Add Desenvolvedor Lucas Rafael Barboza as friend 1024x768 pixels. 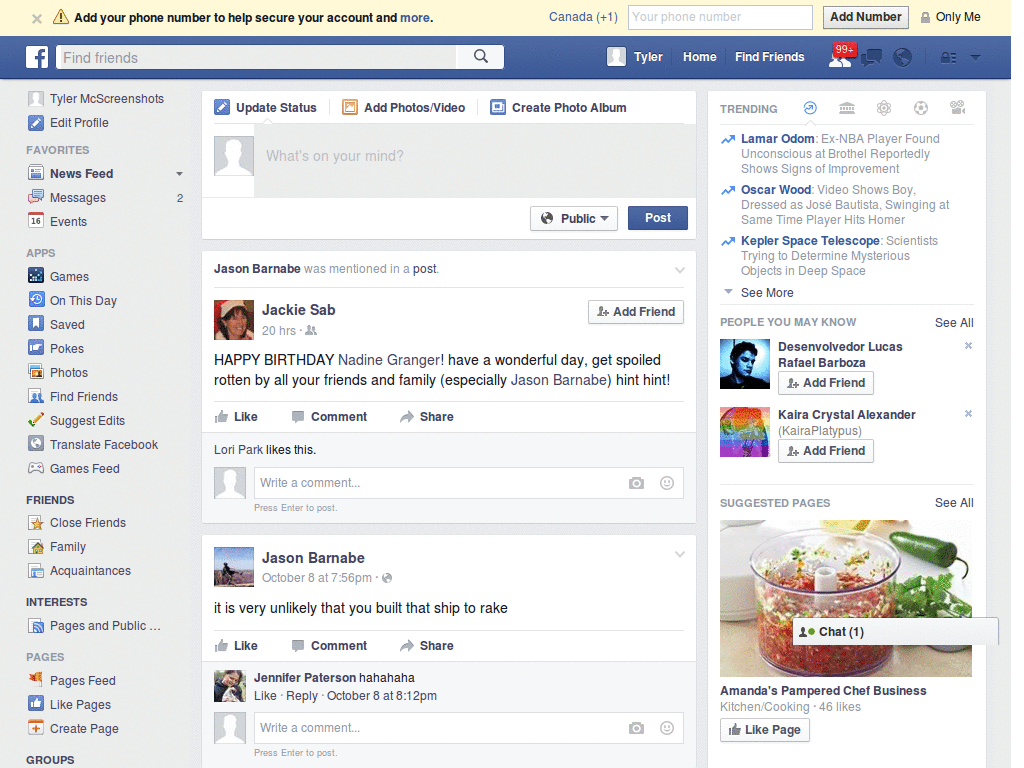(x=825, y=383)
